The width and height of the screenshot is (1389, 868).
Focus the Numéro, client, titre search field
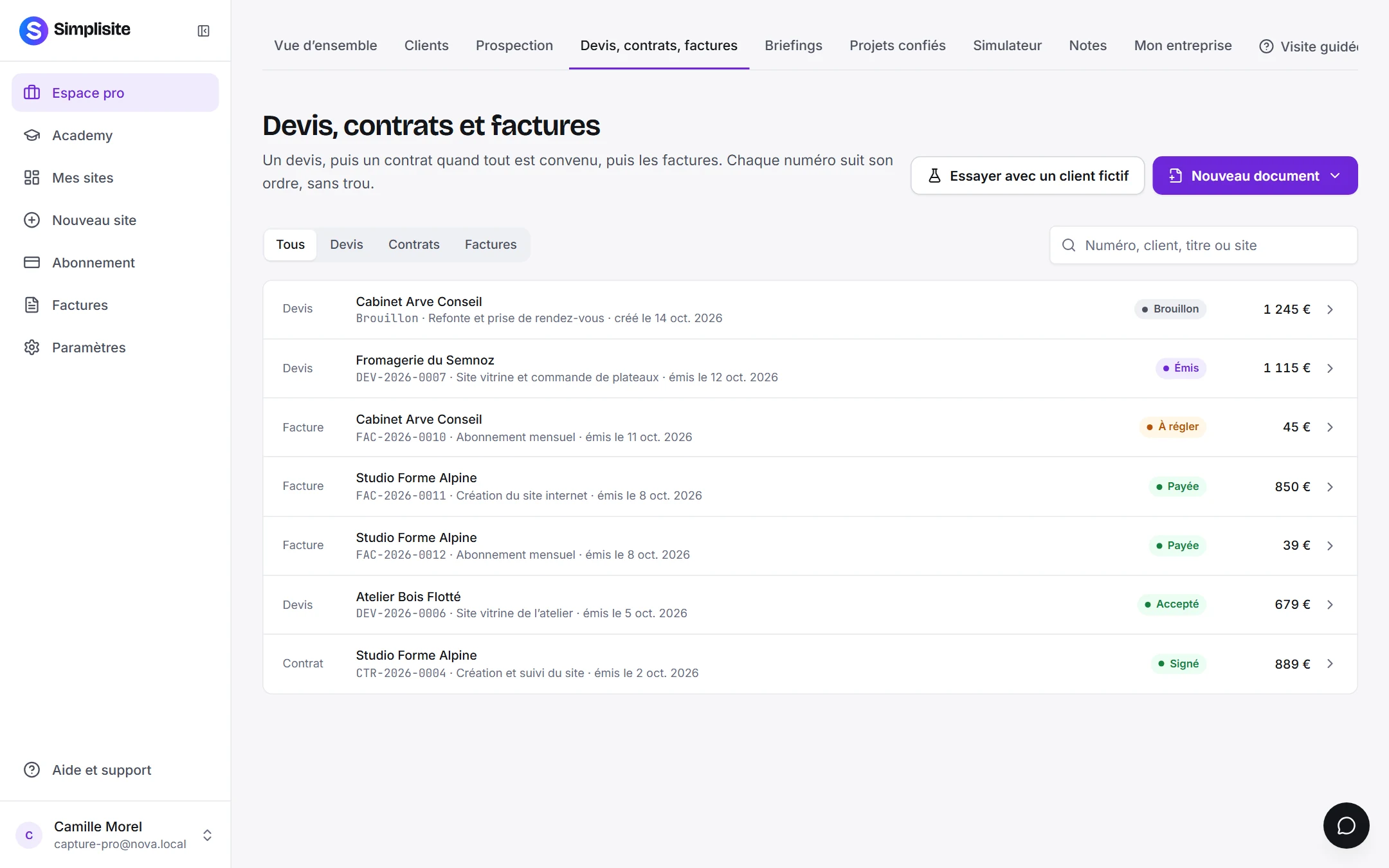click(1204, 245)
